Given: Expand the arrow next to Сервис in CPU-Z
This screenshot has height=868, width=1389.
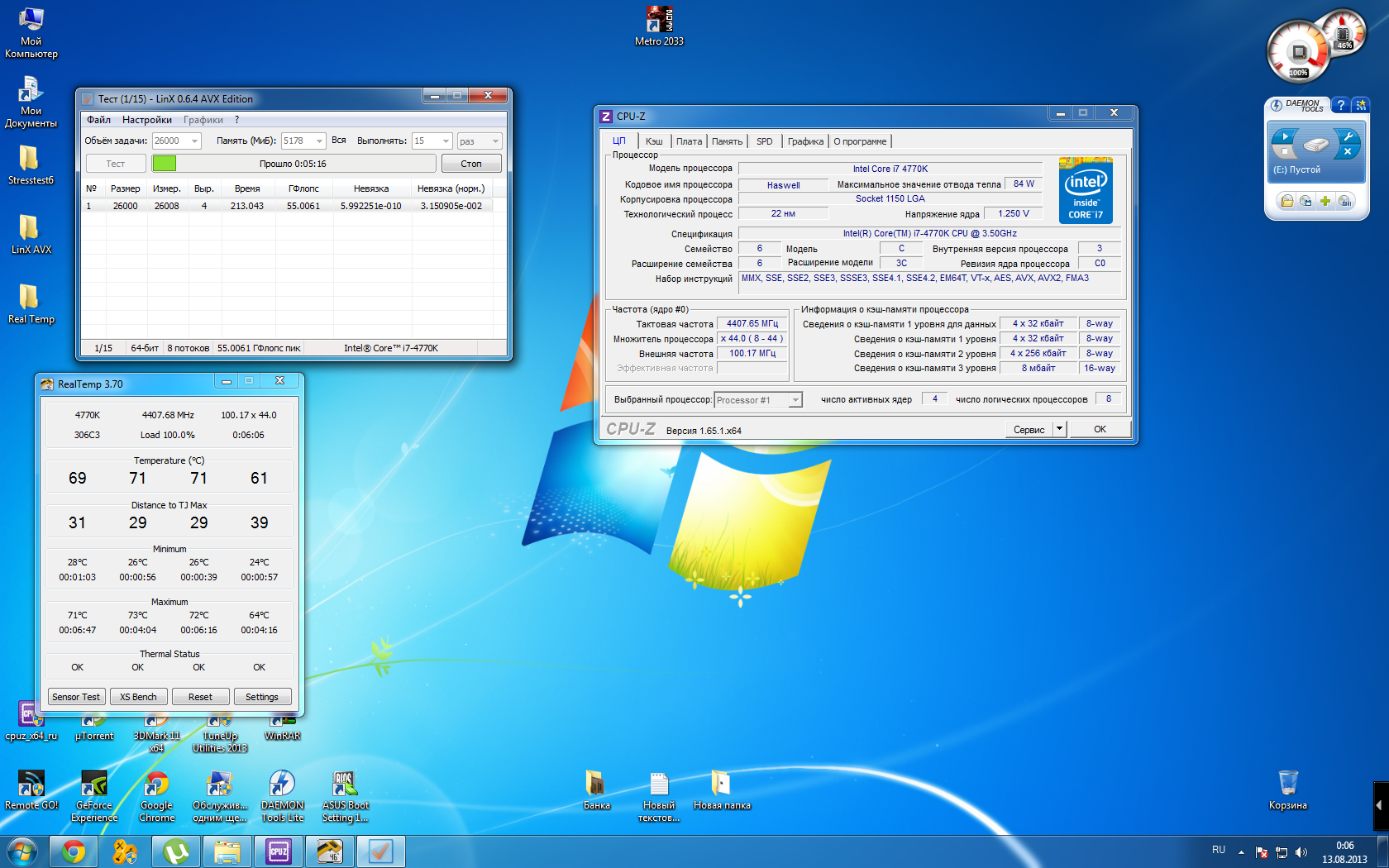Looking at the screenshot, I should [x=1059, y=429].
